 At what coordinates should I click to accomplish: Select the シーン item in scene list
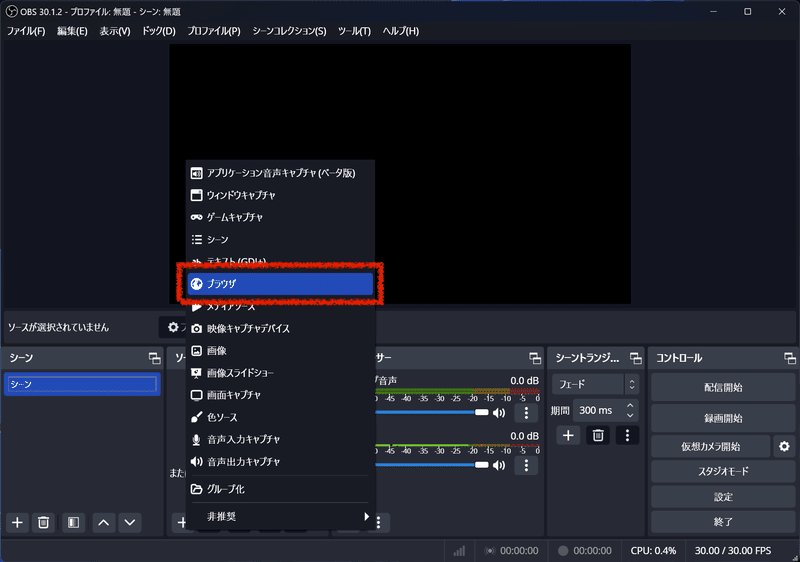click(82, 385)
